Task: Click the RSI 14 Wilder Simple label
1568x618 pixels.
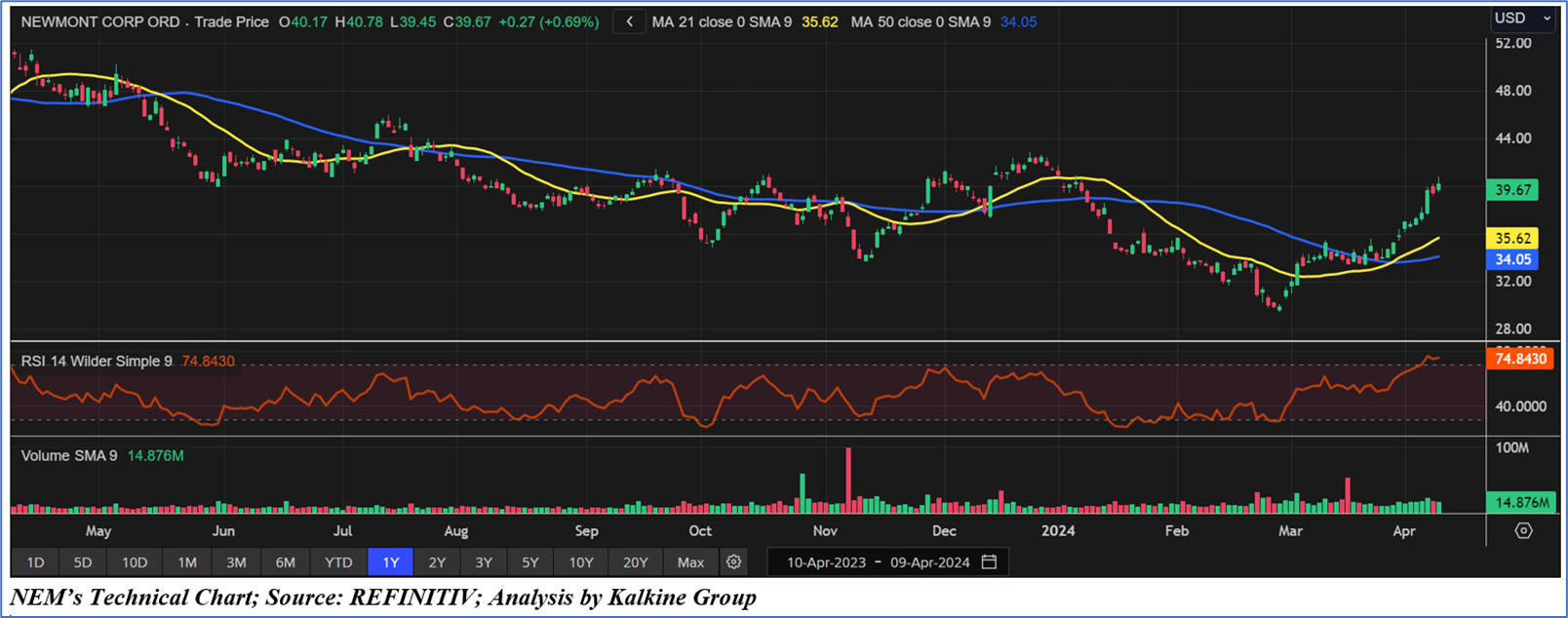Action: point(97,361)
